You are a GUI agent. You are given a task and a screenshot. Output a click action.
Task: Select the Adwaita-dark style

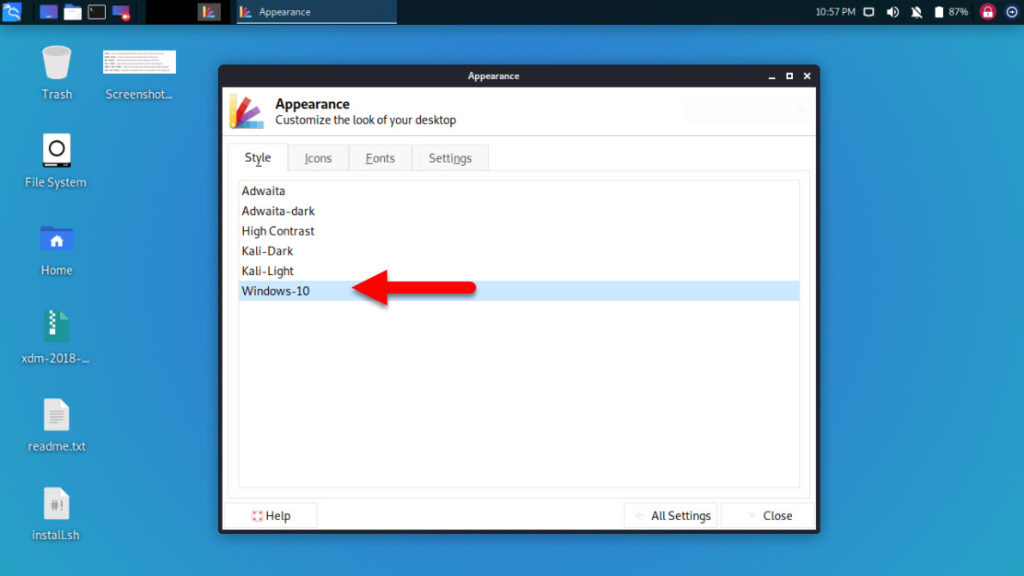(x=278, y=211)
